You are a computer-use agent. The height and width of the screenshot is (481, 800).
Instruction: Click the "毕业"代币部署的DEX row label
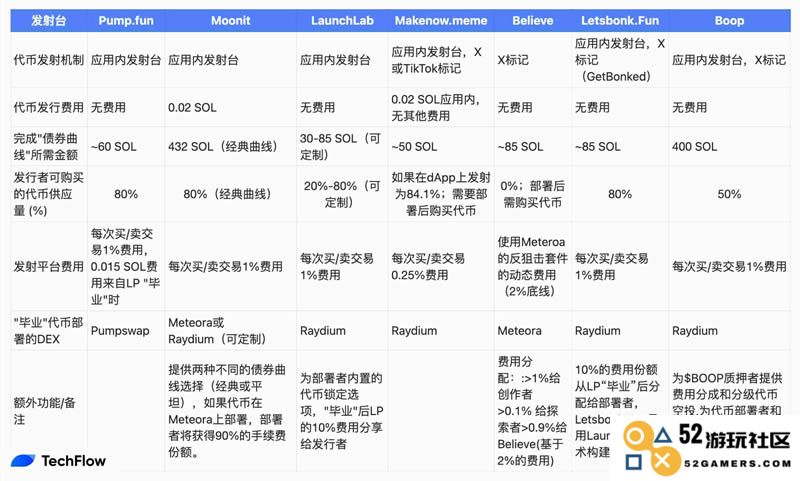[x=48, y=331]
